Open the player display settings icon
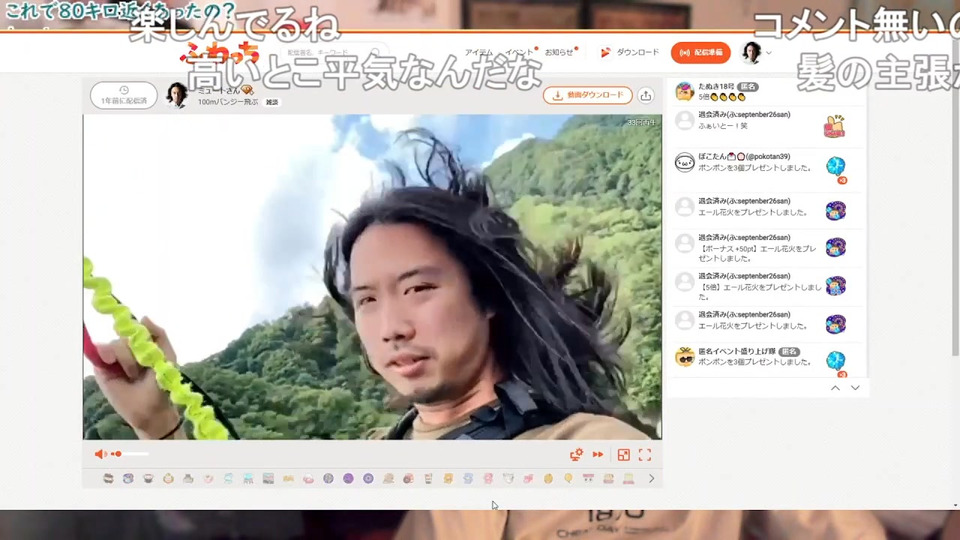Viewport: 960px width, 540px height. pyautogui.click(x=576, y=454)
